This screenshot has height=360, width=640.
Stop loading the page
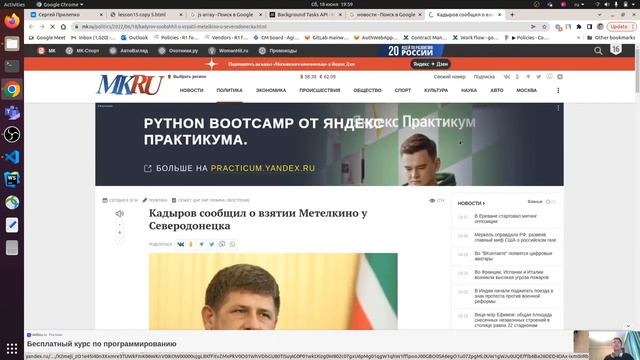[52, 27]
